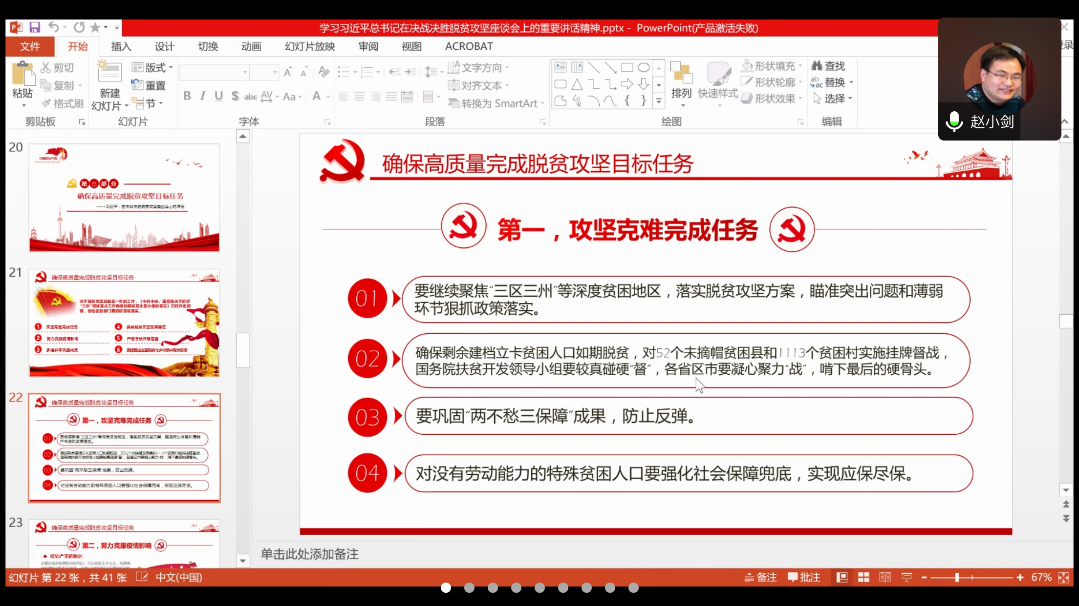Click the Reset slide icon
Screen dimensions: 1079x606
point(148,85)
